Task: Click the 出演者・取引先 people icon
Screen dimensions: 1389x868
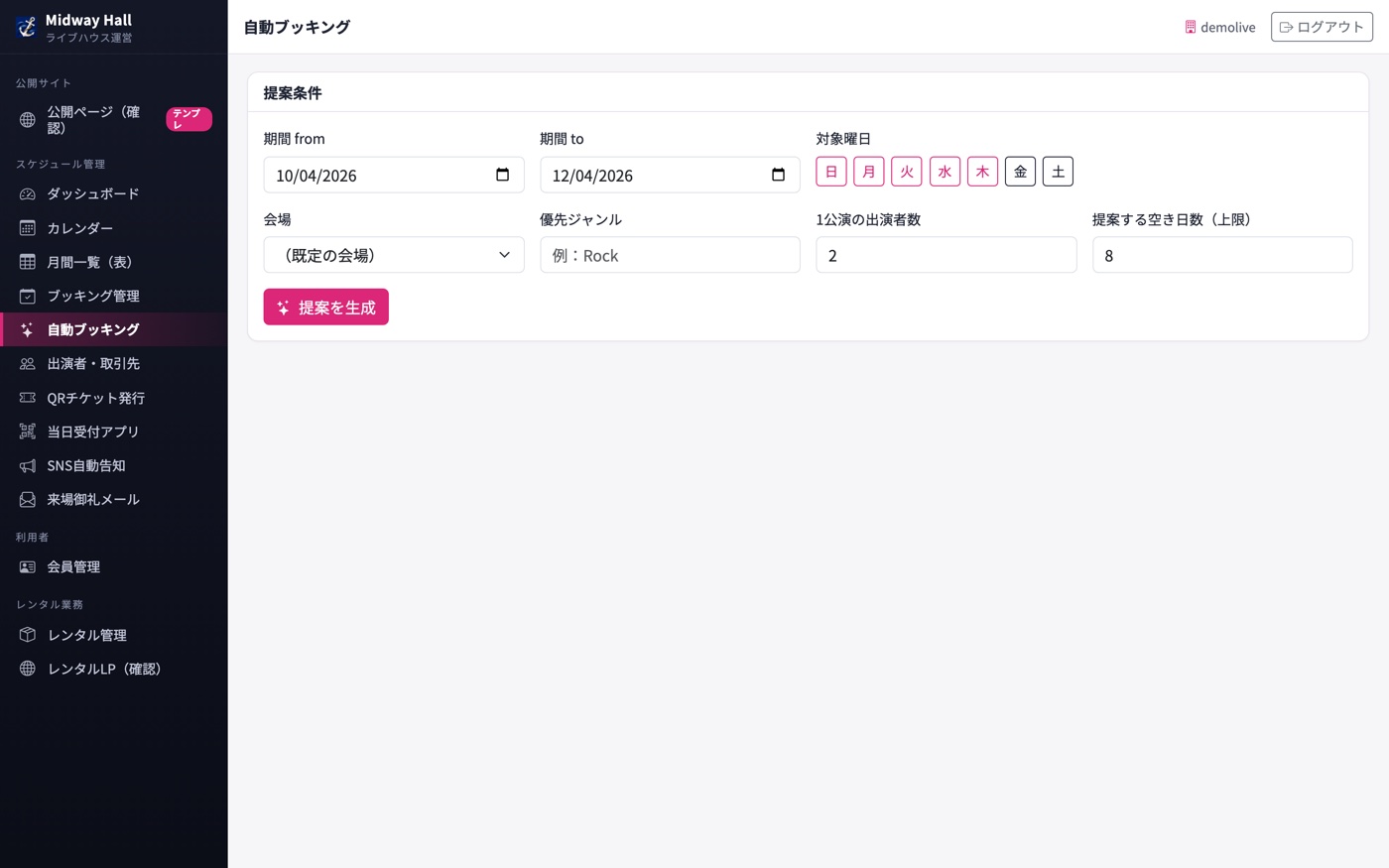Action: 28,364
